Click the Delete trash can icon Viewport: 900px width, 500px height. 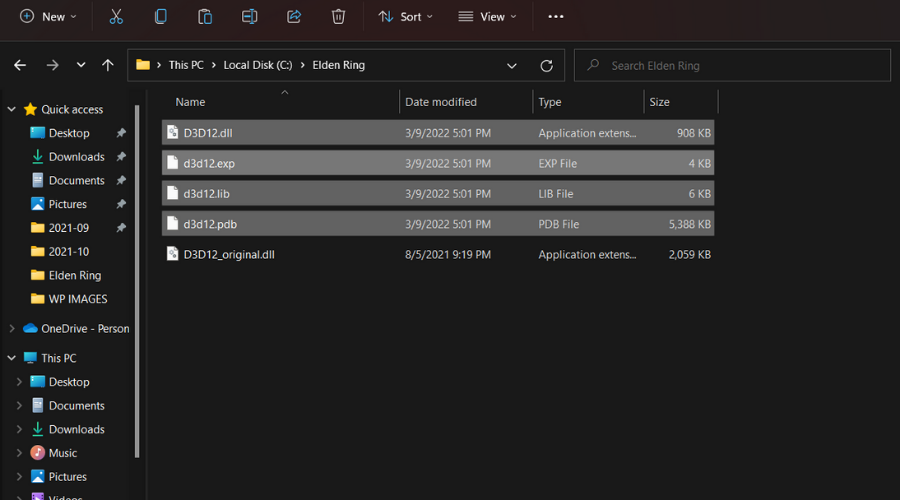[x=338, y=17]
